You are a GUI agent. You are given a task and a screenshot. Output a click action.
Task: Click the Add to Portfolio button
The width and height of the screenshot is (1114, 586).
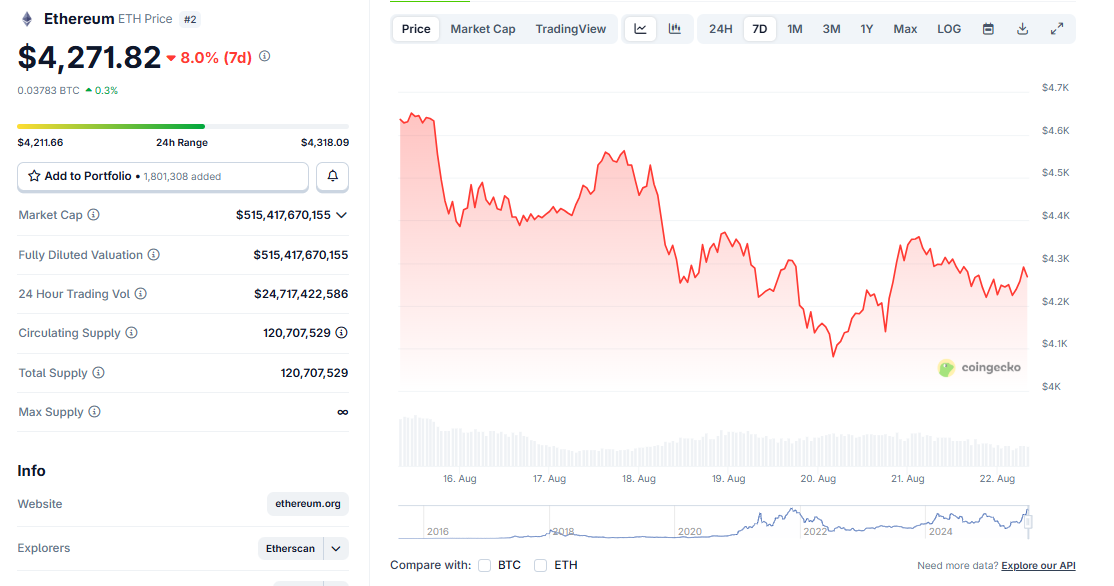pos(163,177)
